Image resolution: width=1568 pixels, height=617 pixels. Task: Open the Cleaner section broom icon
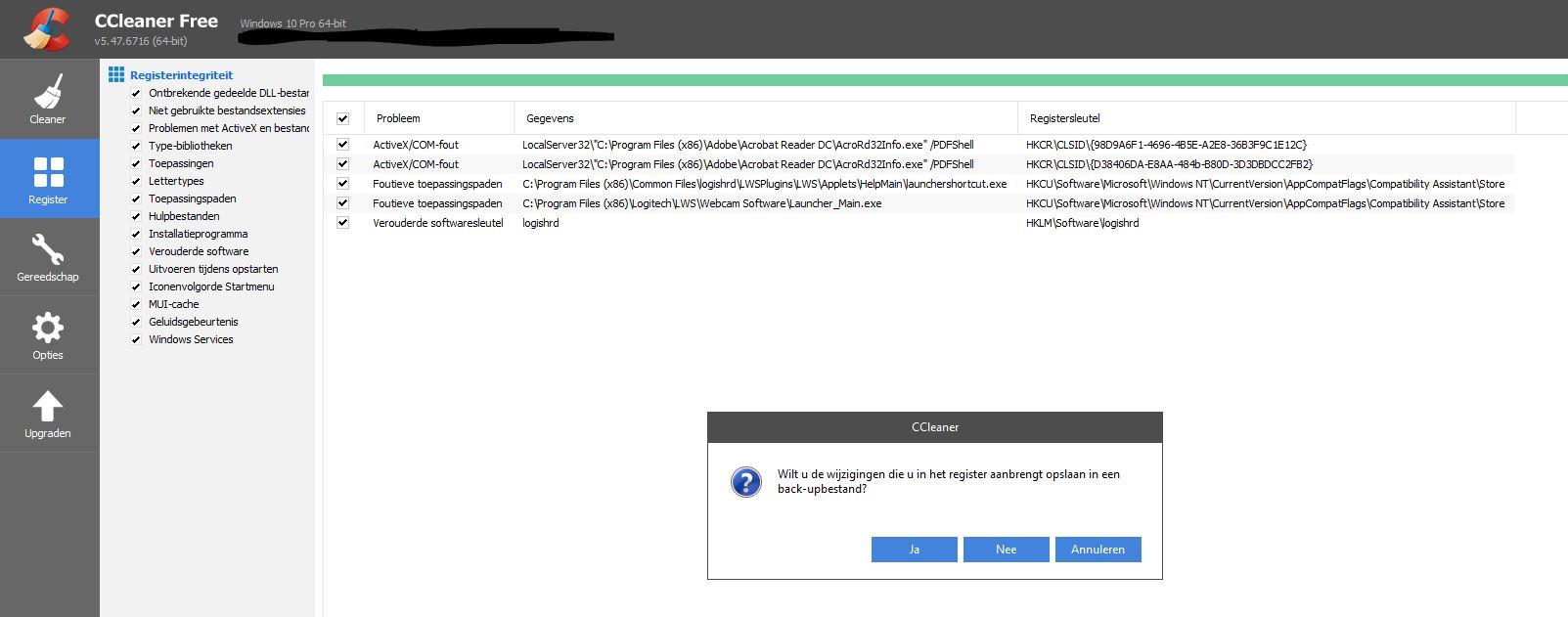click(48, 92)
